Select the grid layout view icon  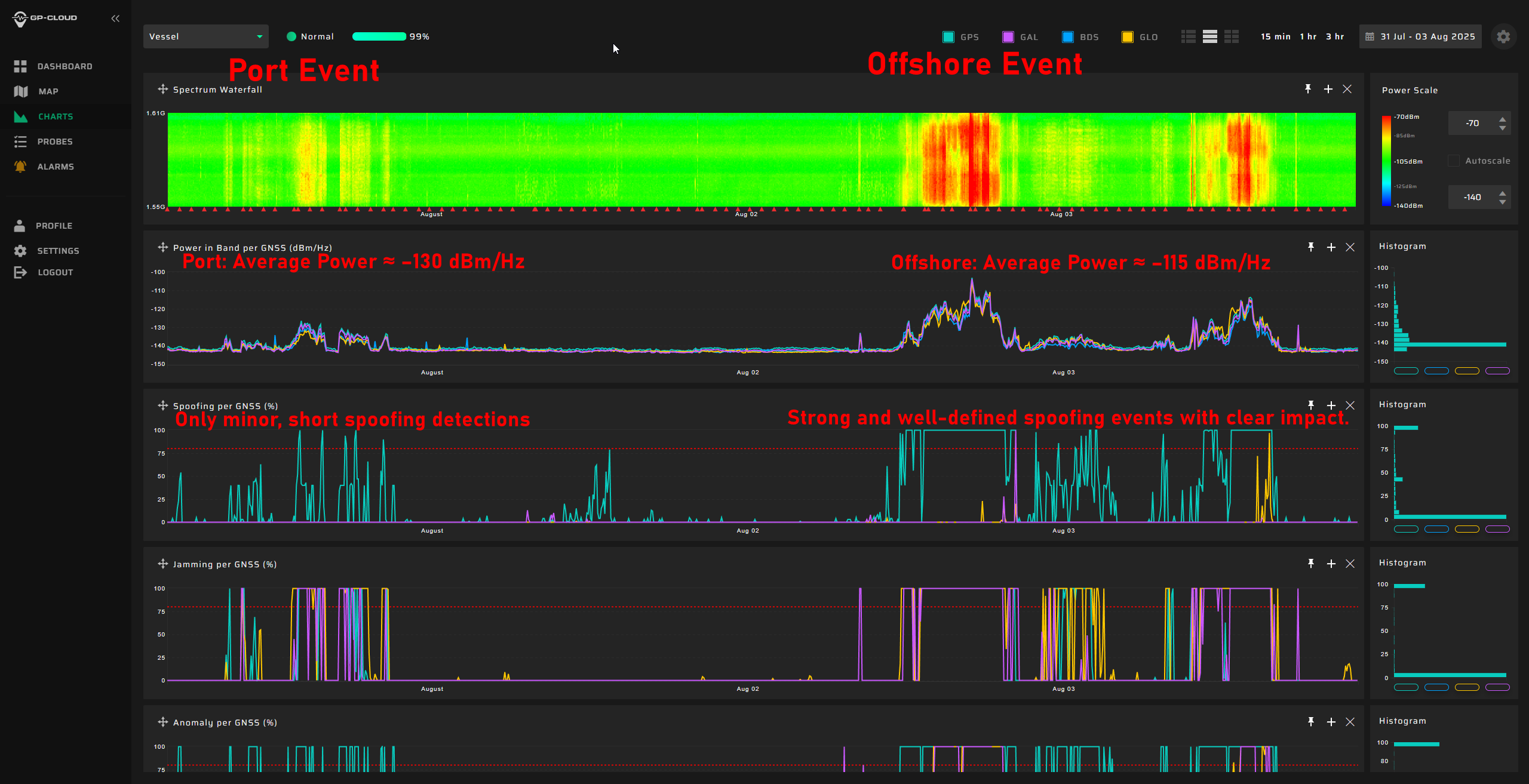[x=1232, y=36]
